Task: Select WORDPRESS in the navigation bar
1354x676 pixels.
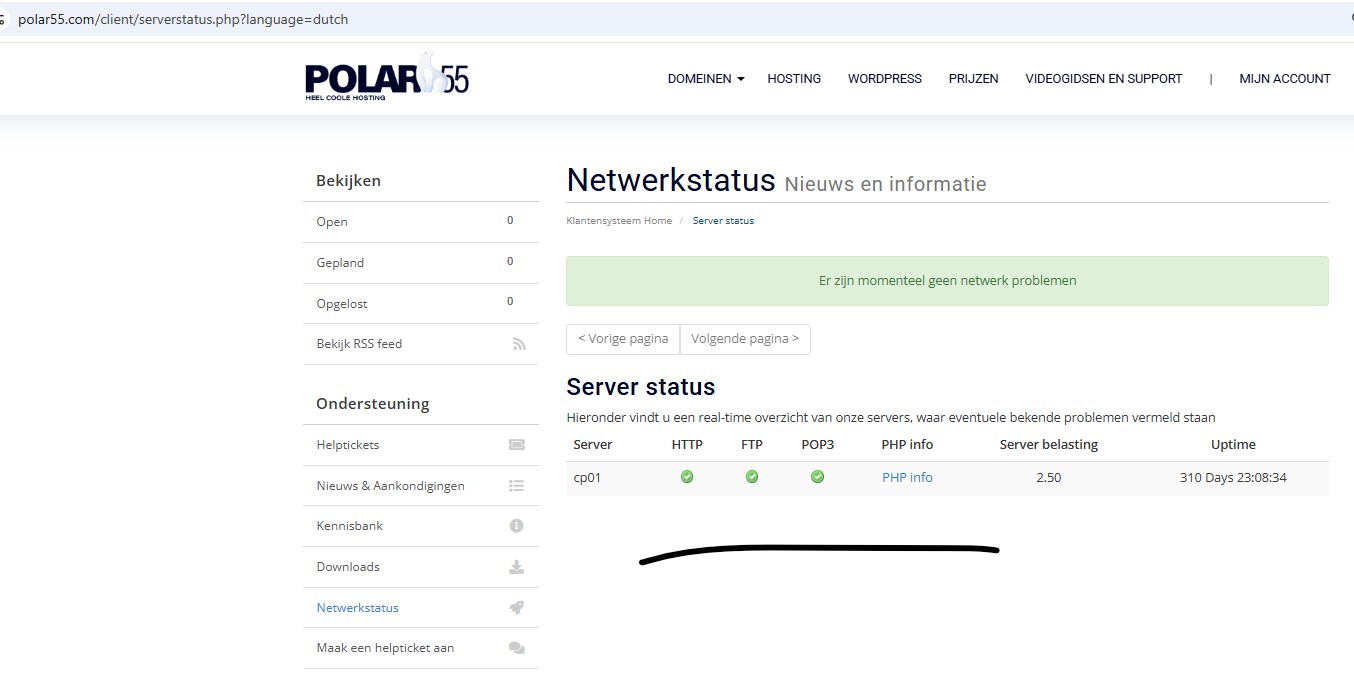Action: tap(884, 78)
